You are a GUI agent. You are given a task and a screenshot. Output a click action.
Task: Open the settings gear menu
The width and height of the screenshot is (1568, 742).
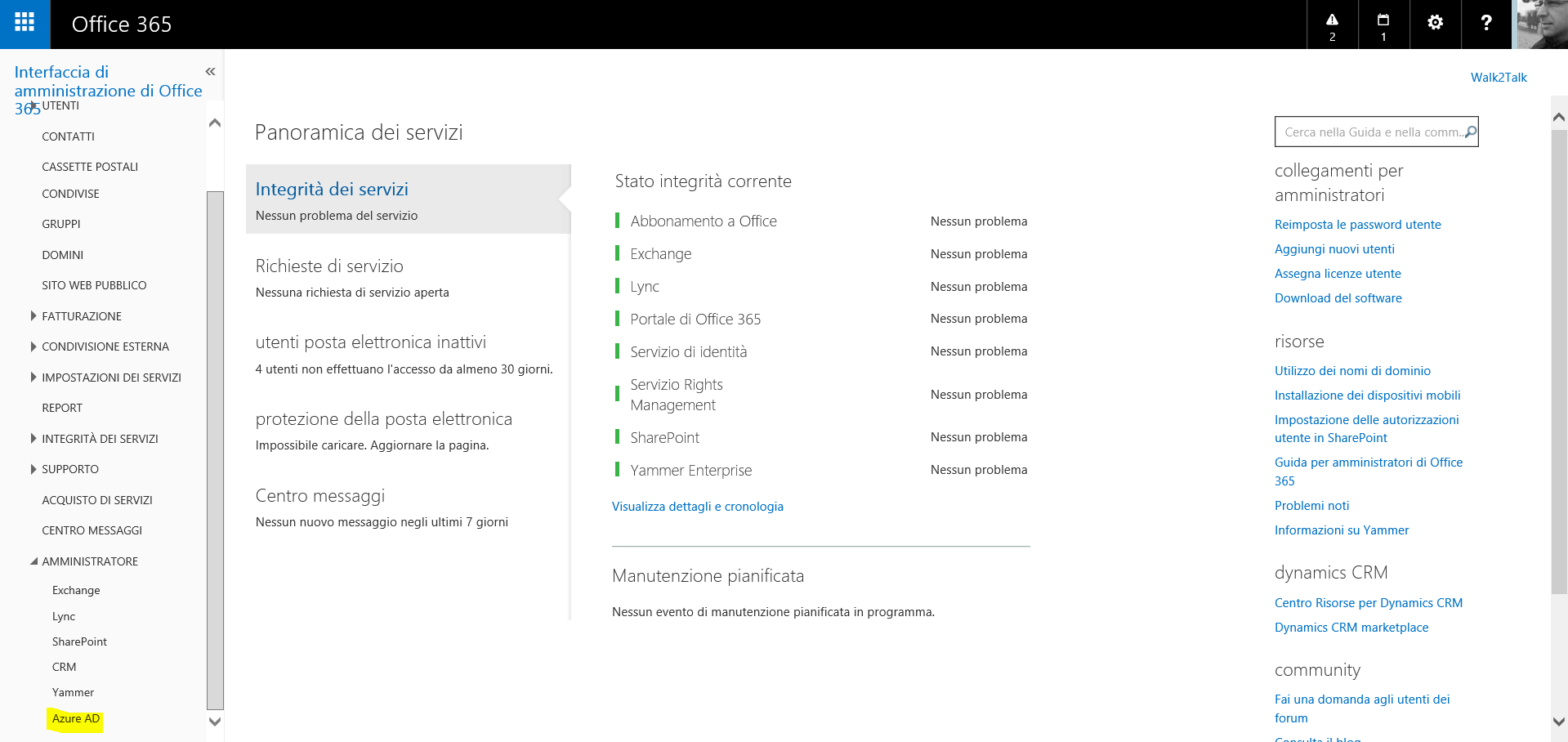(x=1435, y=24)
